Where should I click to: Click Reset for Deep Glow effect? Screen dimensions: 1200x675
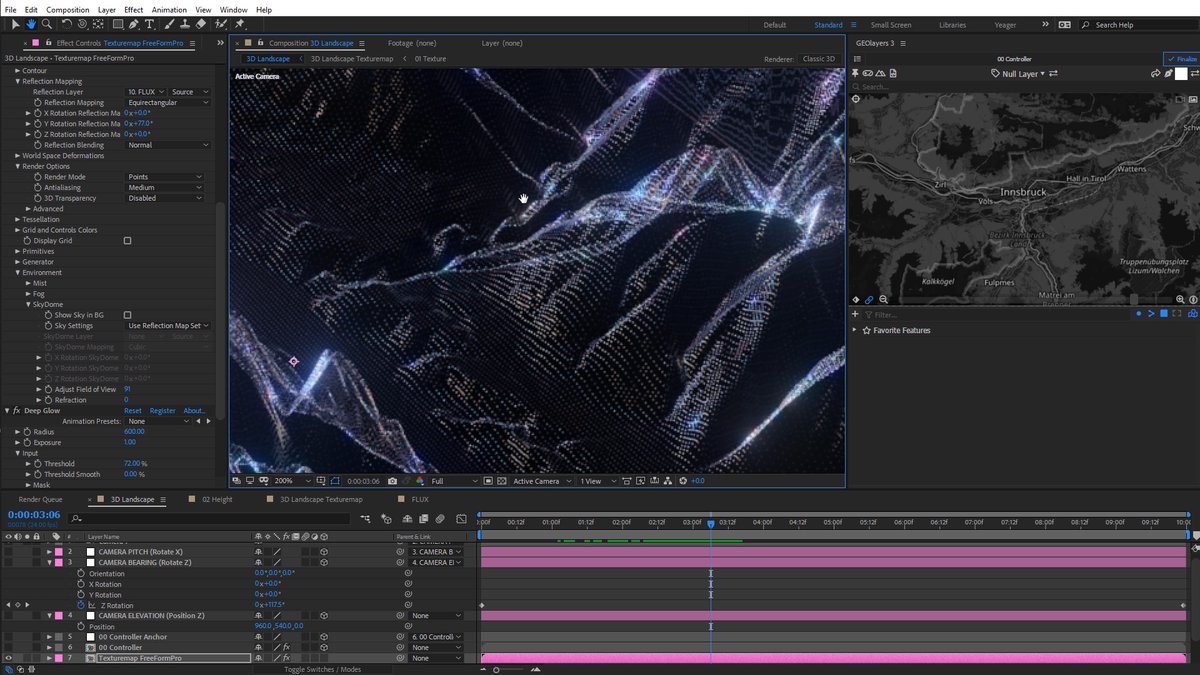(x=132, y=411)
